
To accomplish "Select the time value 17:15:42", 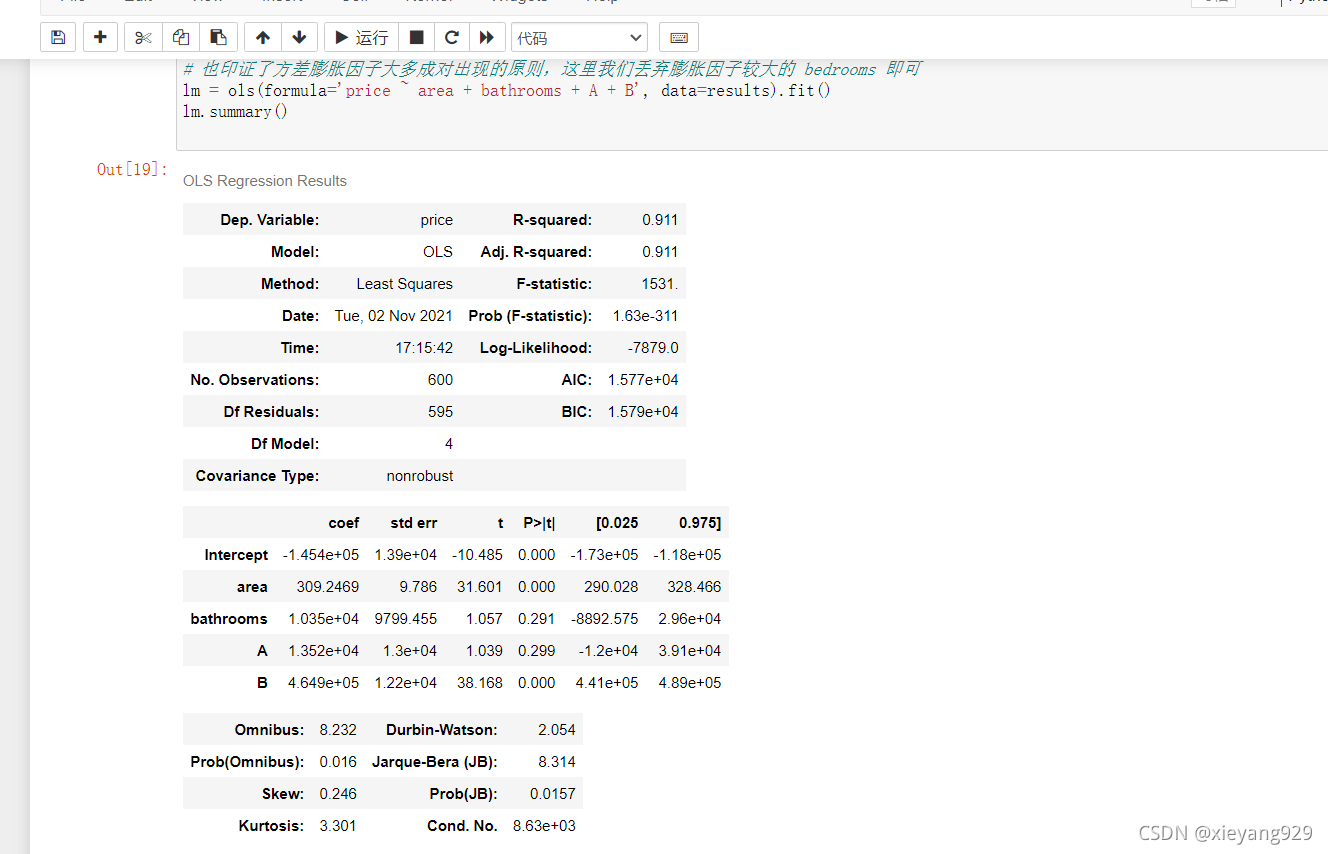I will click(424, 348).
